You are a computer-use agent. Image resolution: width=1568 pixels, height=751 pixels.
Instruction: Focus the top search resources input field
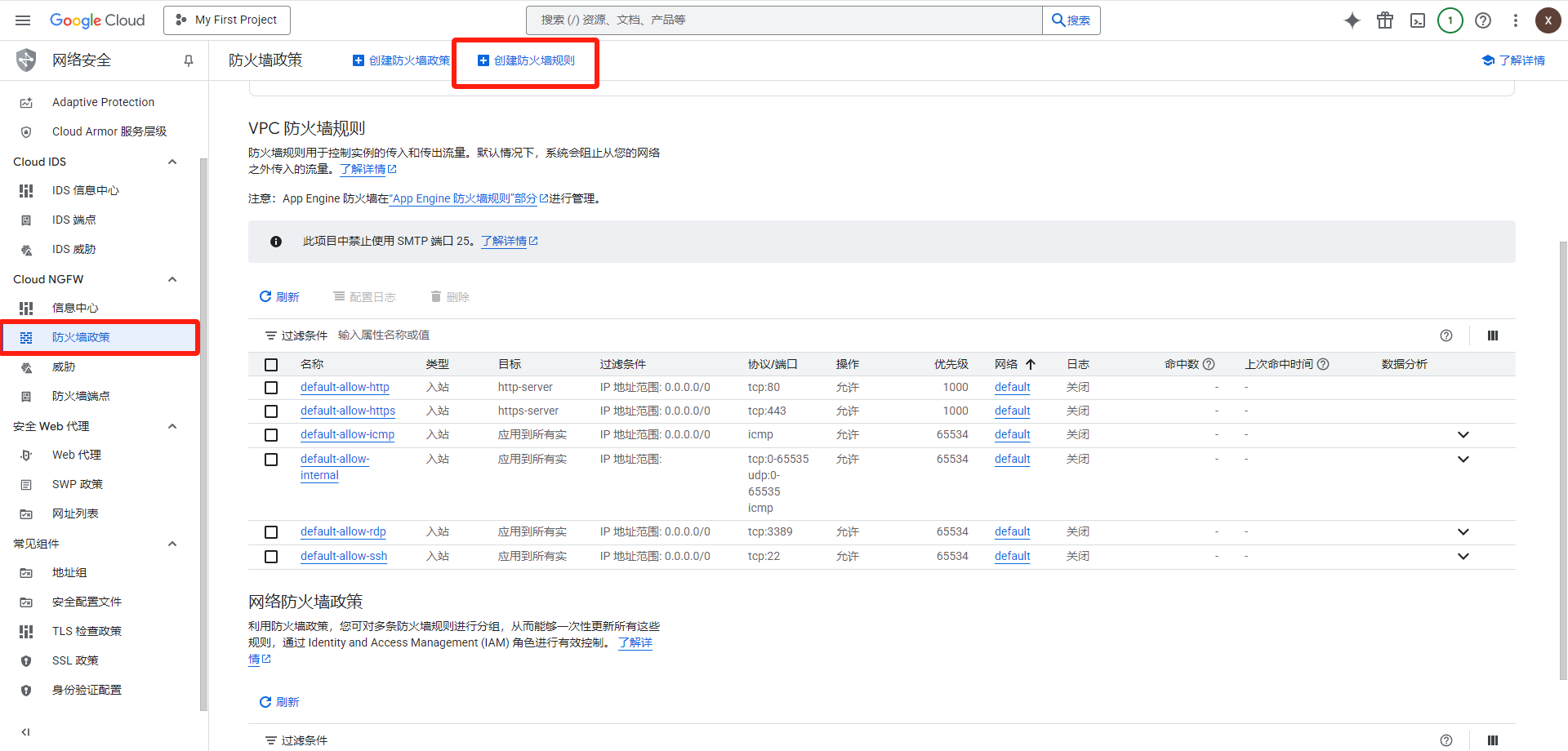point(784,20)
